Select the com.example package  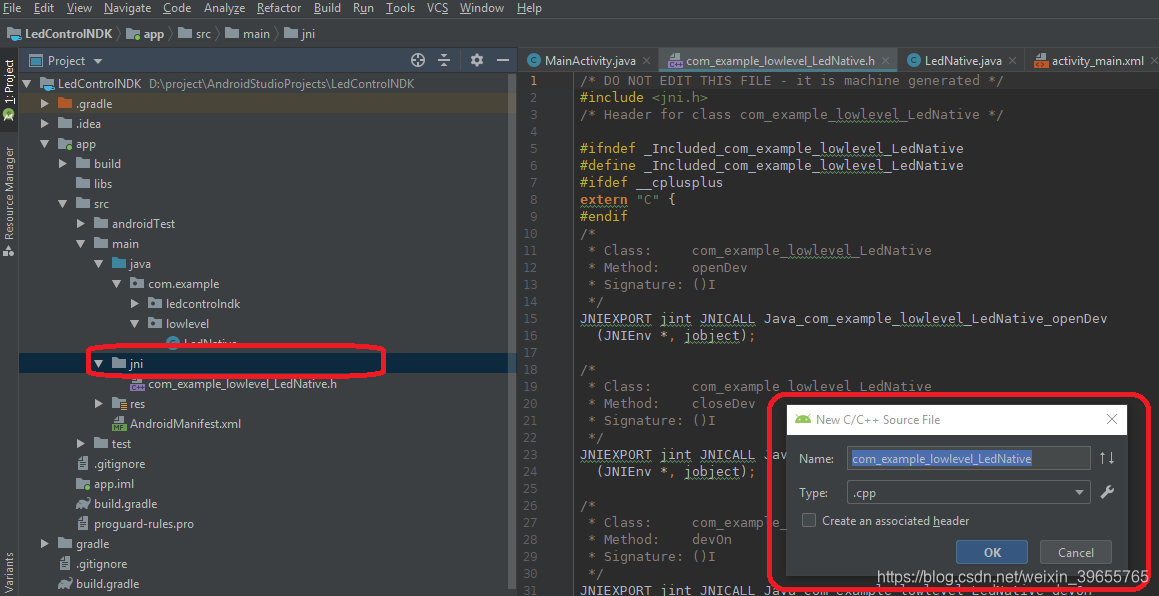[183, 283]
